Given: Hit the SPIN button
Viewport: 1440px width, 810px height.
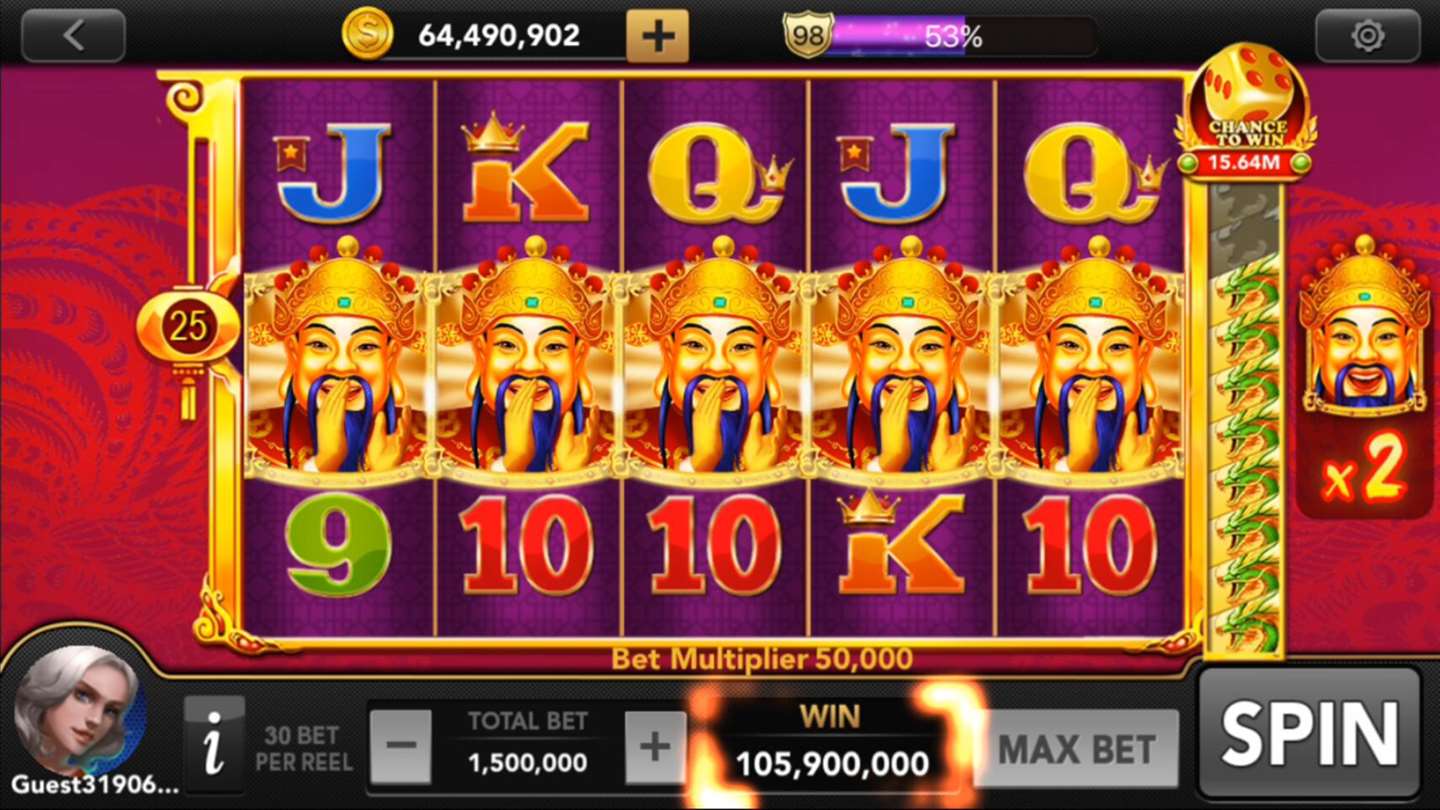Looking at the screenshot, I should pos(1309,734).
